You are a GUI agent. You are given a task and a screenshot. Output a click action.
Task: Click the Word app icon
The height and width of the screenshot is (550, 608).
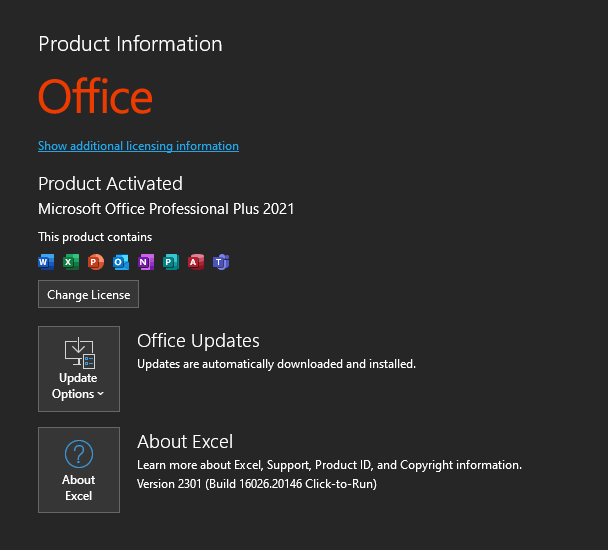coord(46,262)
